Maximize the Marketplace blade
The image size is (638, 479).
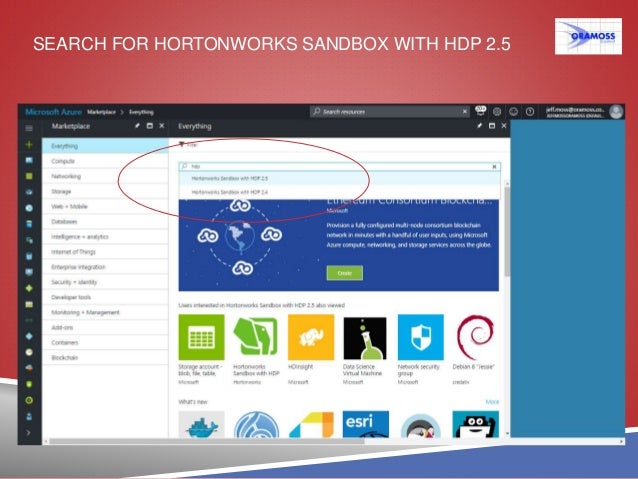click(149, 126)
